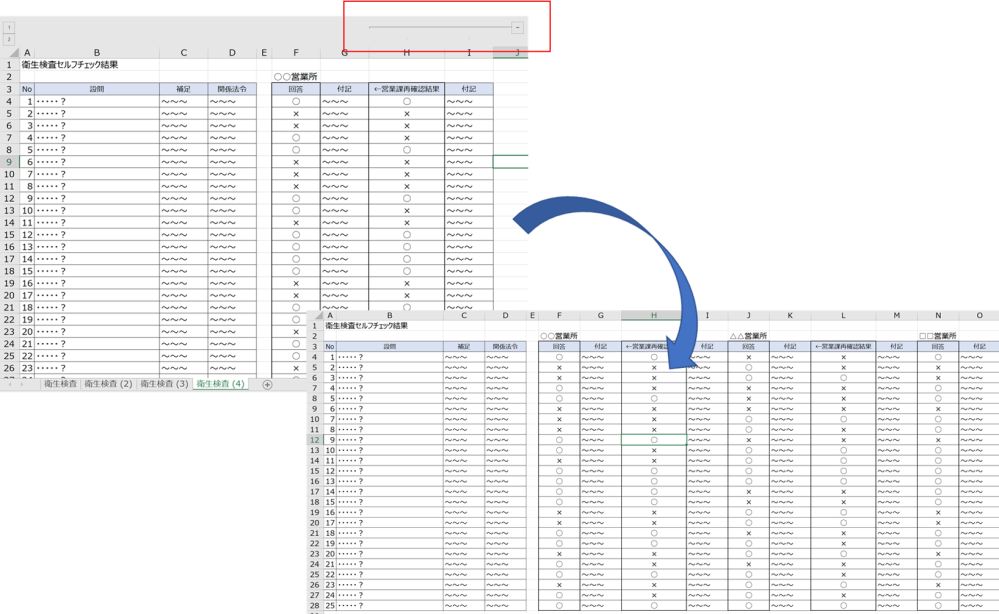The height and width of the screenshot is (614, 999).
Task: Click outline level 1 button
Action: coord(8,28)
